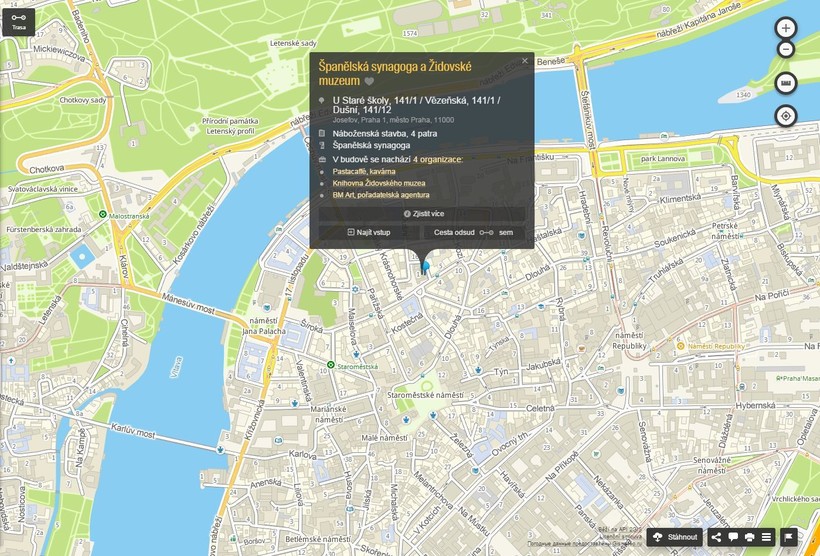Open the Trasa route planner button

point(19,22)
